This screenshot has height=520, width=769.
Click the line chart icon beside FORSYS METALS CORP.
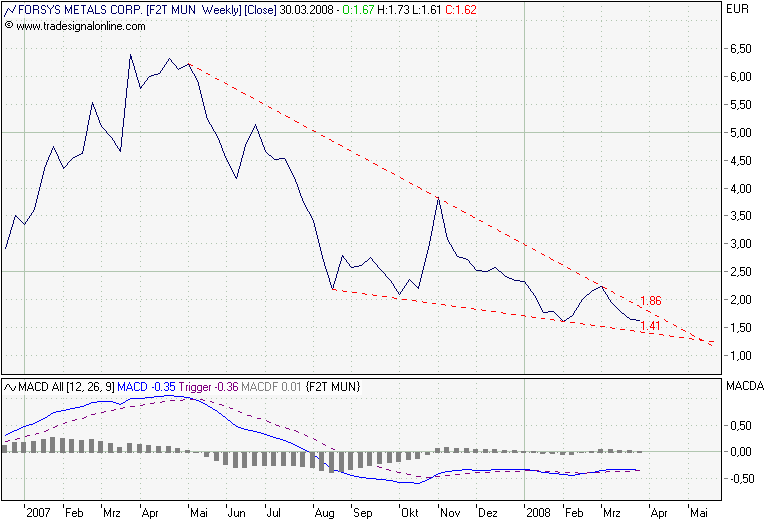(10, 10)
